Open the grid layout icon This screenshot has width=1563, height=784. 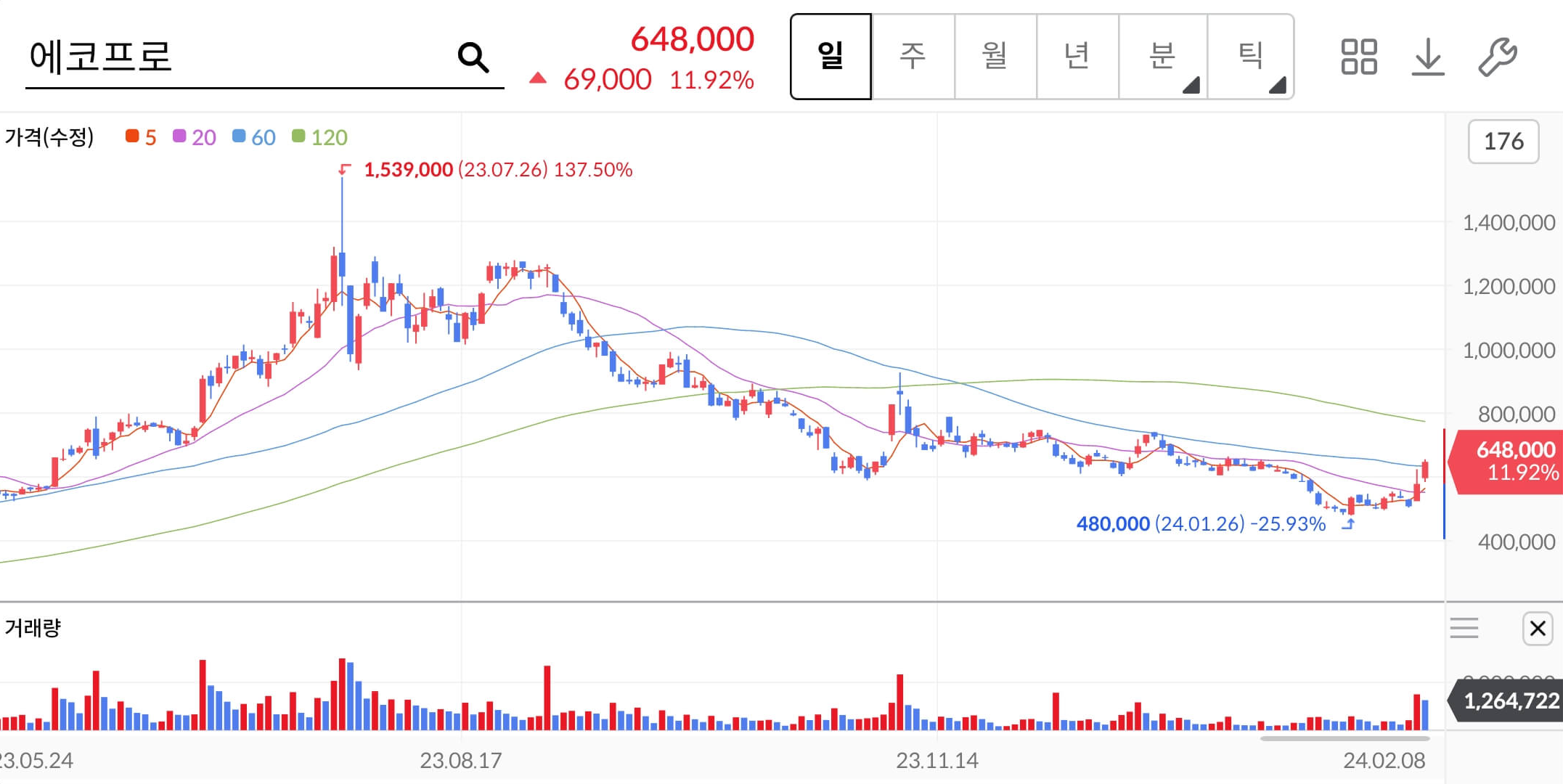[1358, 57]
